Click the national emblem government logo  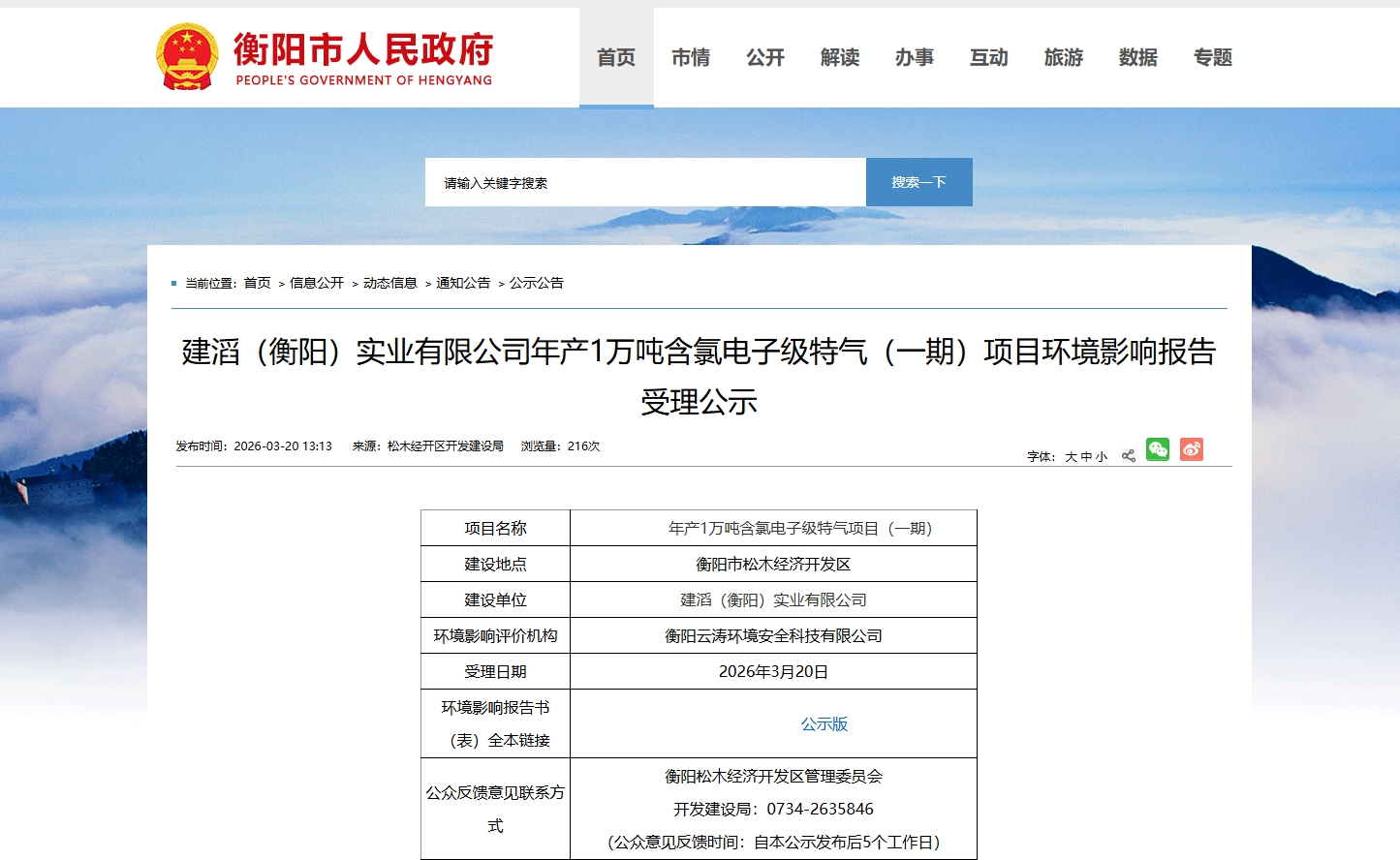point(187,56)
